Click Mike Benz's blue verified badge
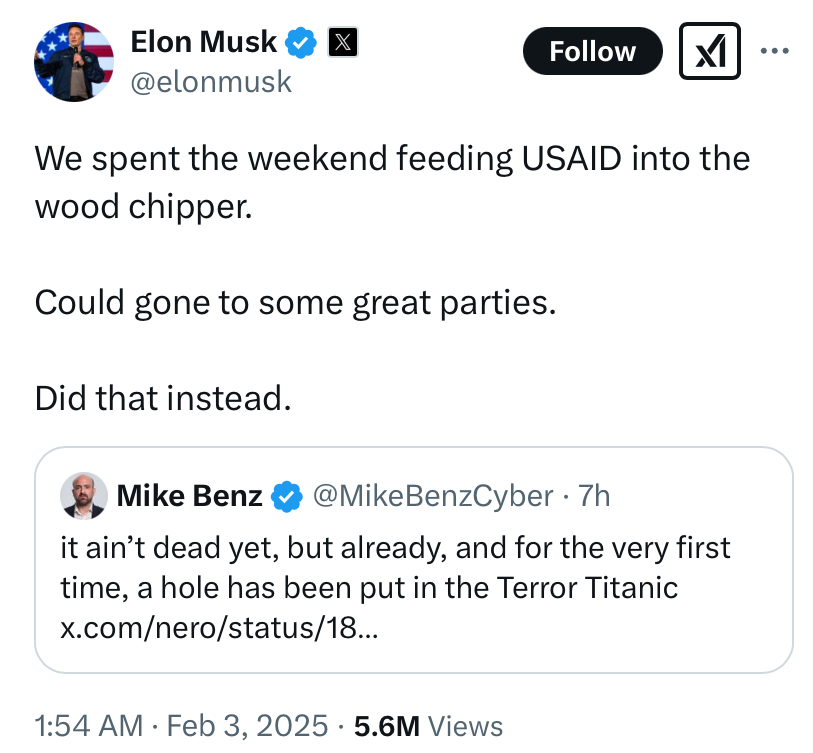This screenshot has height=753, width=813. 287,495
